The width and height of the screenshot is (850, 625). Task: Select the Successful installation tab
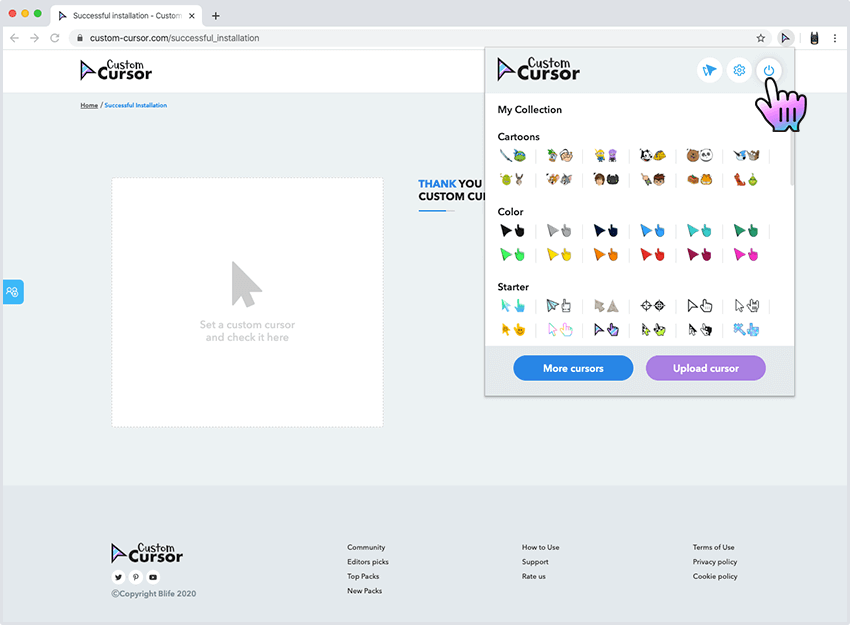(x=126, y=16)
